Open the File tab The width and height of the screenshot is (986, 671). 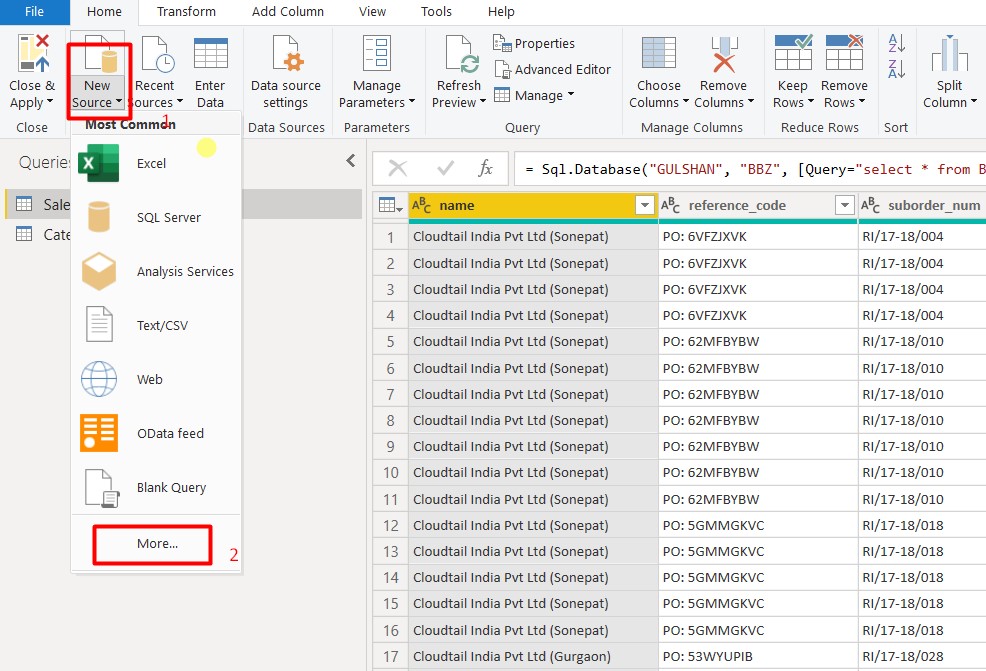pos(35,12)
